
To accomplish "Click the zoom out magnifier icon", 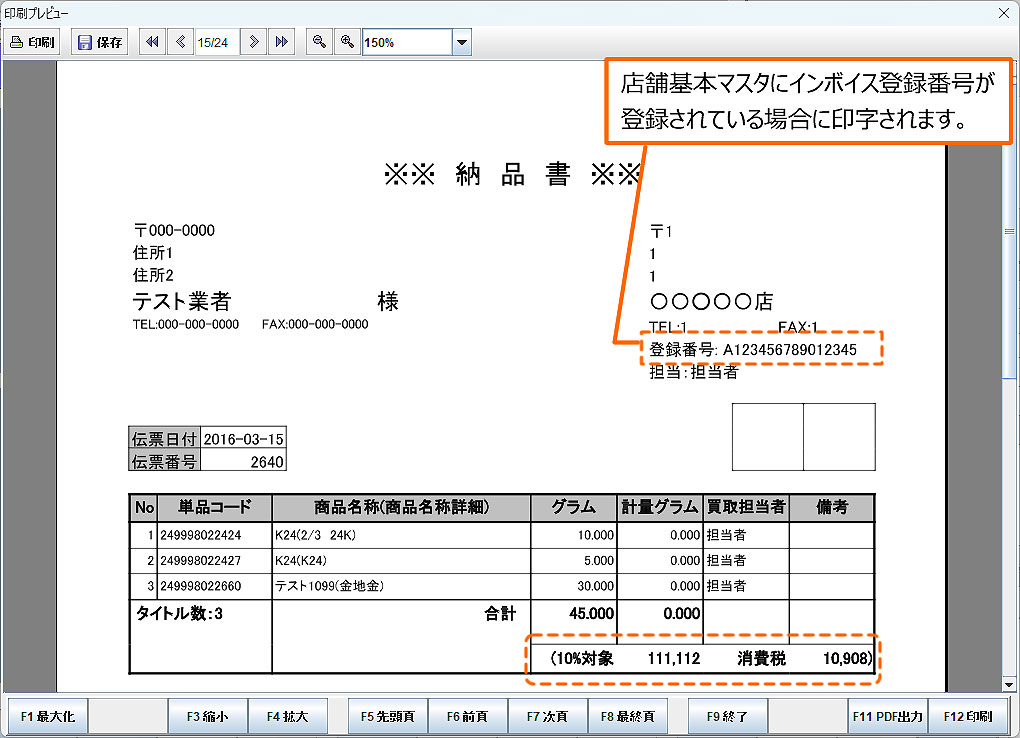I will (319, 42).
